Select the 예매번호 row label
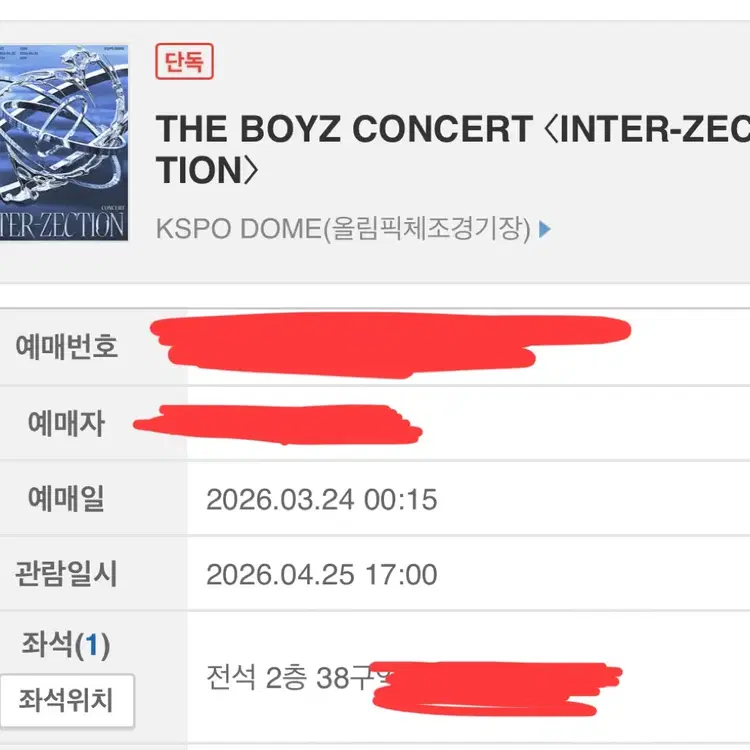This screenshot has width=750, height=750. pyautogui.click(x=66, y=346)
